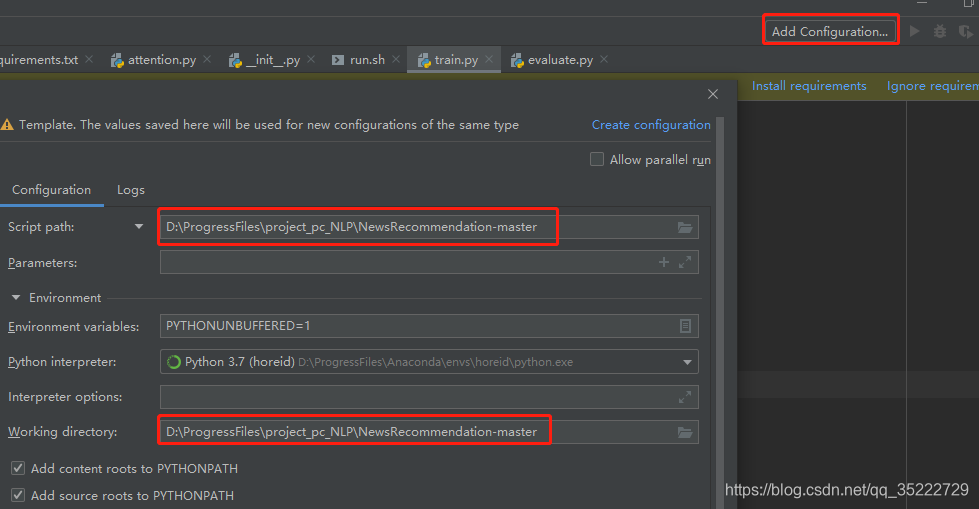Close the run.sh tab
This screenshot has width=979, height=509.
point(396,59)
